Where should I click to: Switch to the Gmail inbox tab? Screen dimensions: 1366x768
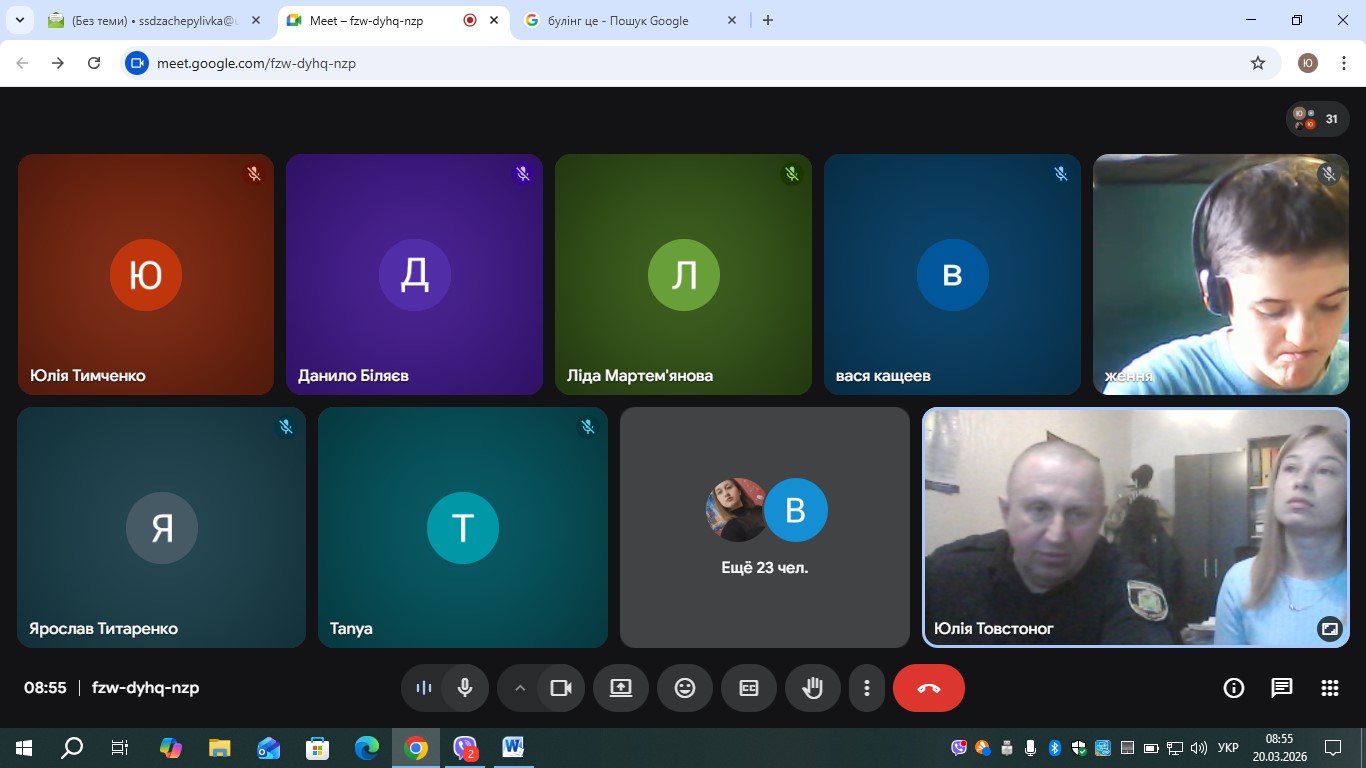(150, 21)
